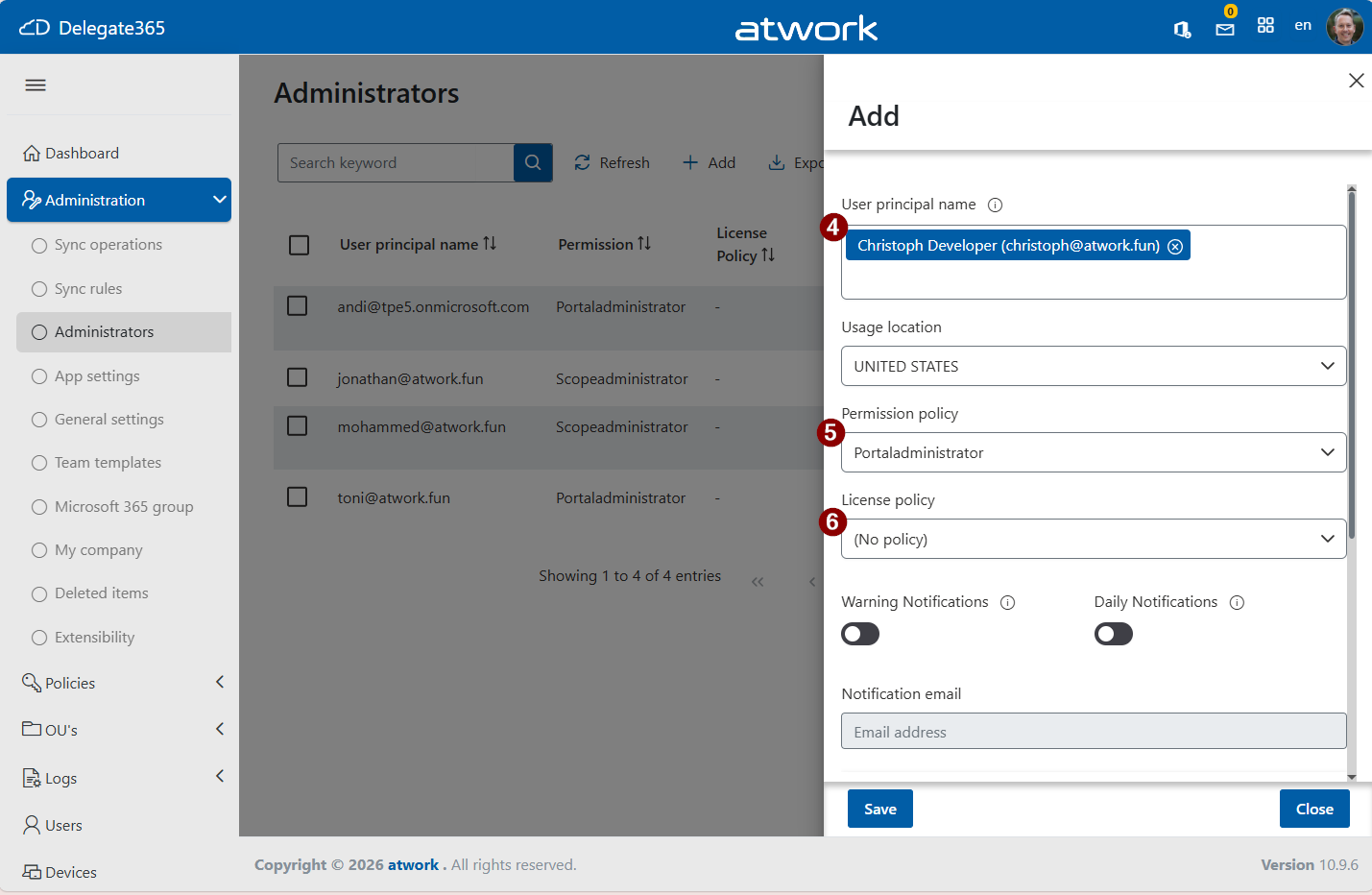Open Microsoft 365 group page
This screenshot has width=1372, height=895.
point(124,507)
